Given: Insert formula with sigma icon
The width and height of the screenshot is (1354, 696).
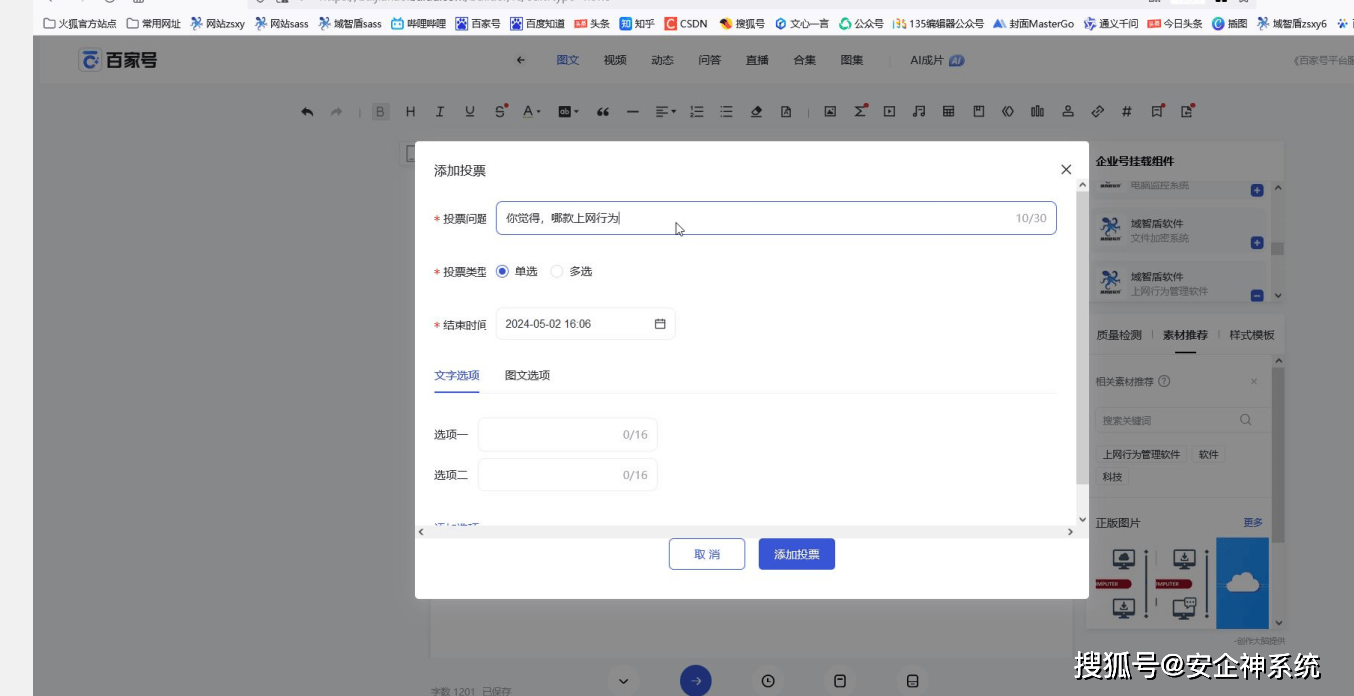Looking at the screenshot, I should tap(860, 112).
